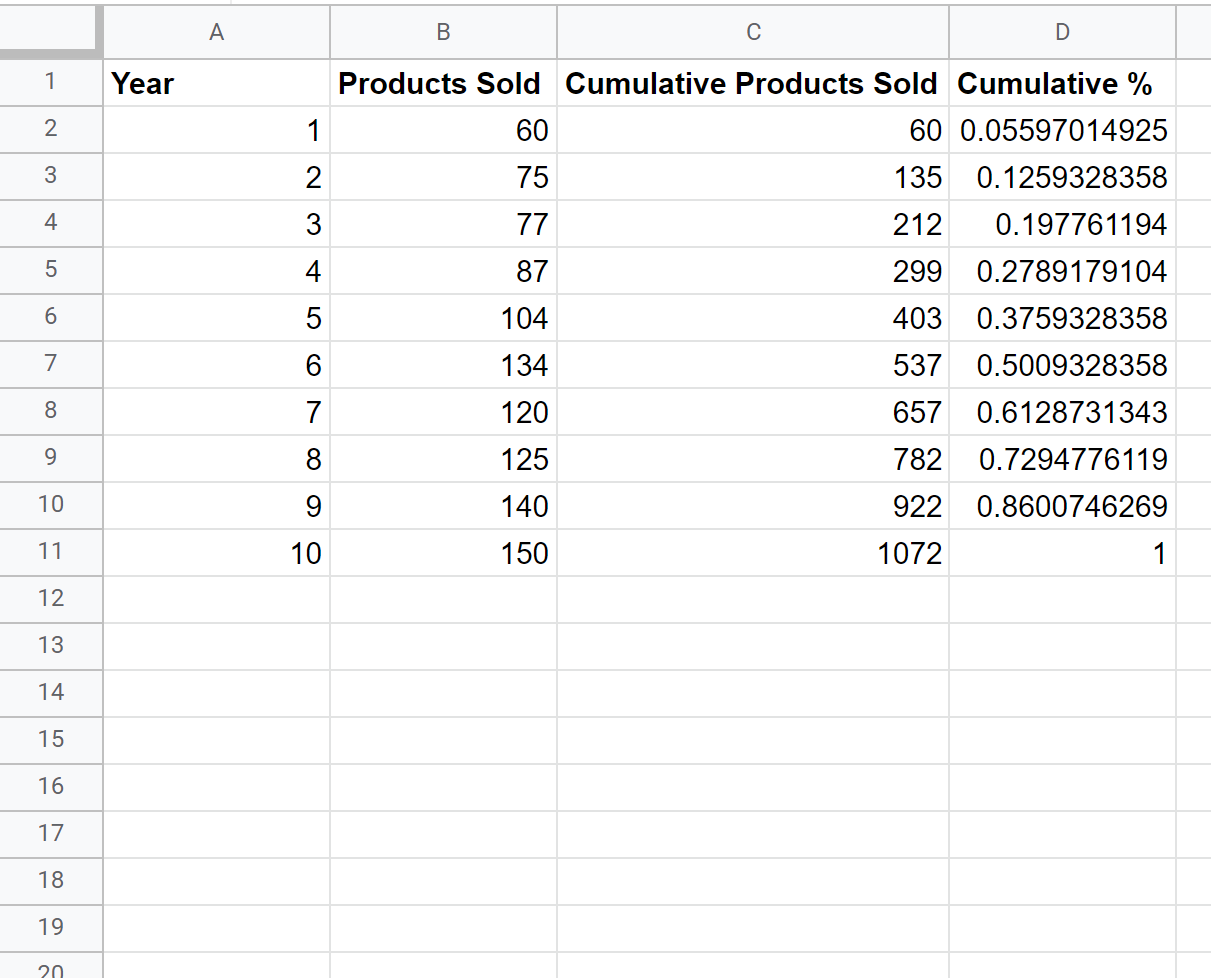This screenshot has width=1211, height=978.
Task: Click cell showing 134 products sold
Action: click(x=443, y=366)
